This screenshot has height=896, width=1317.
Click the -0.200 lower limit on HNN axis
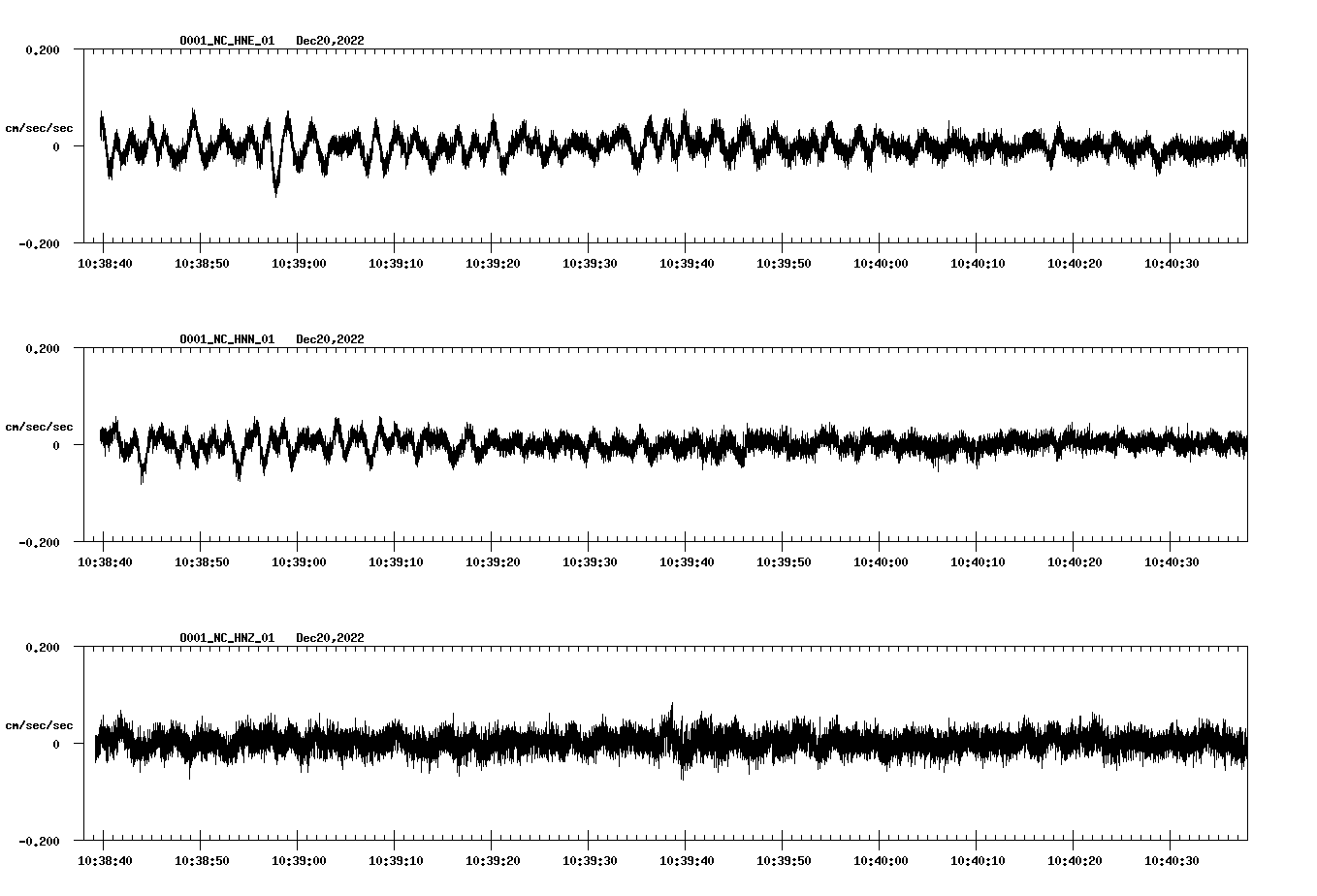pyautogui.click(x=39, y=542)
